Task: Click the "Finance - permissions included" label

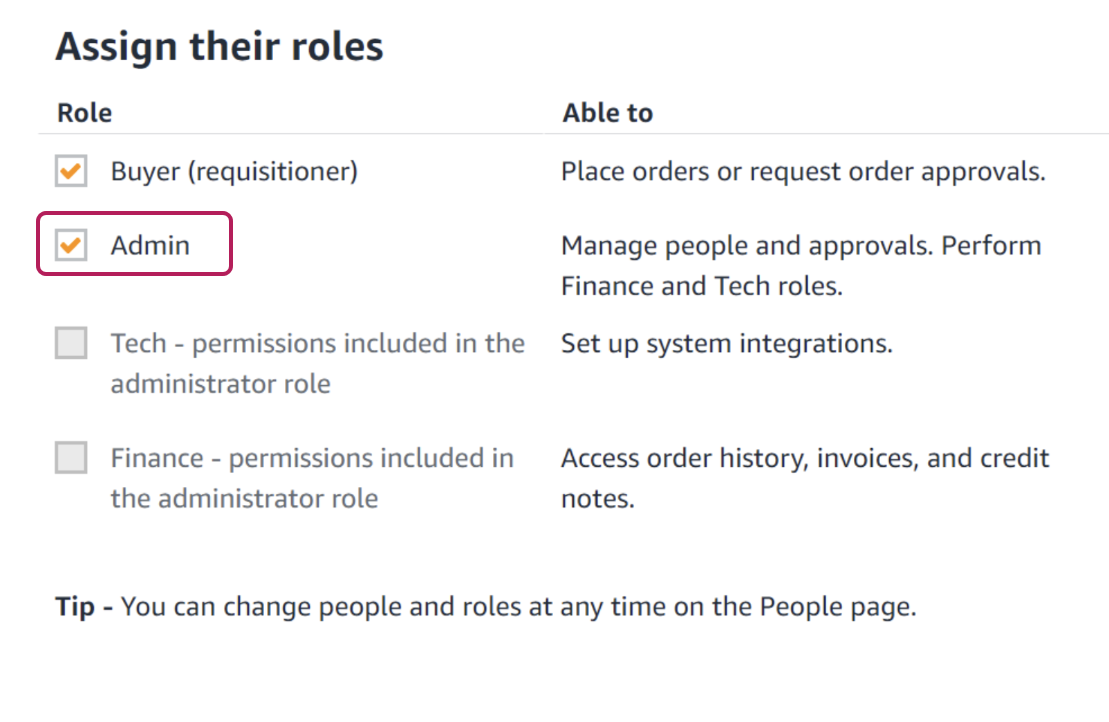Action: click(312, 458)
